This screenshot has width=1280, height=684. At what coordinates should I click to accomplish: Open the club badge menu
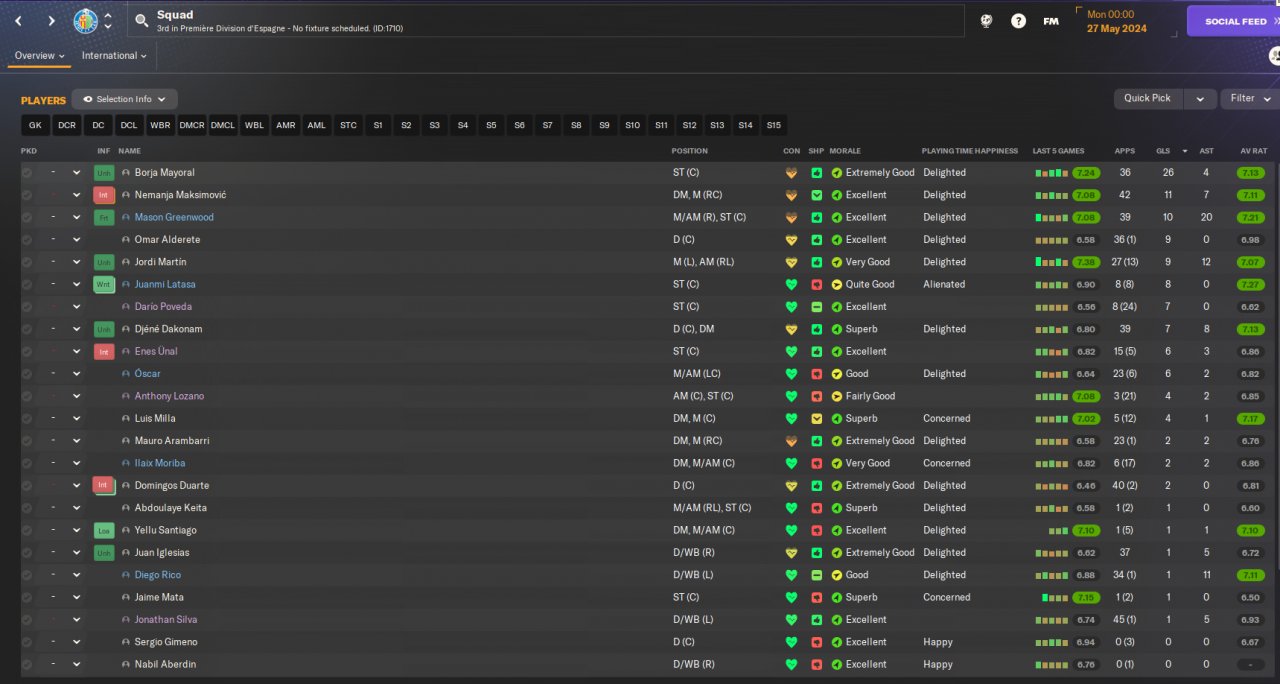86,21
